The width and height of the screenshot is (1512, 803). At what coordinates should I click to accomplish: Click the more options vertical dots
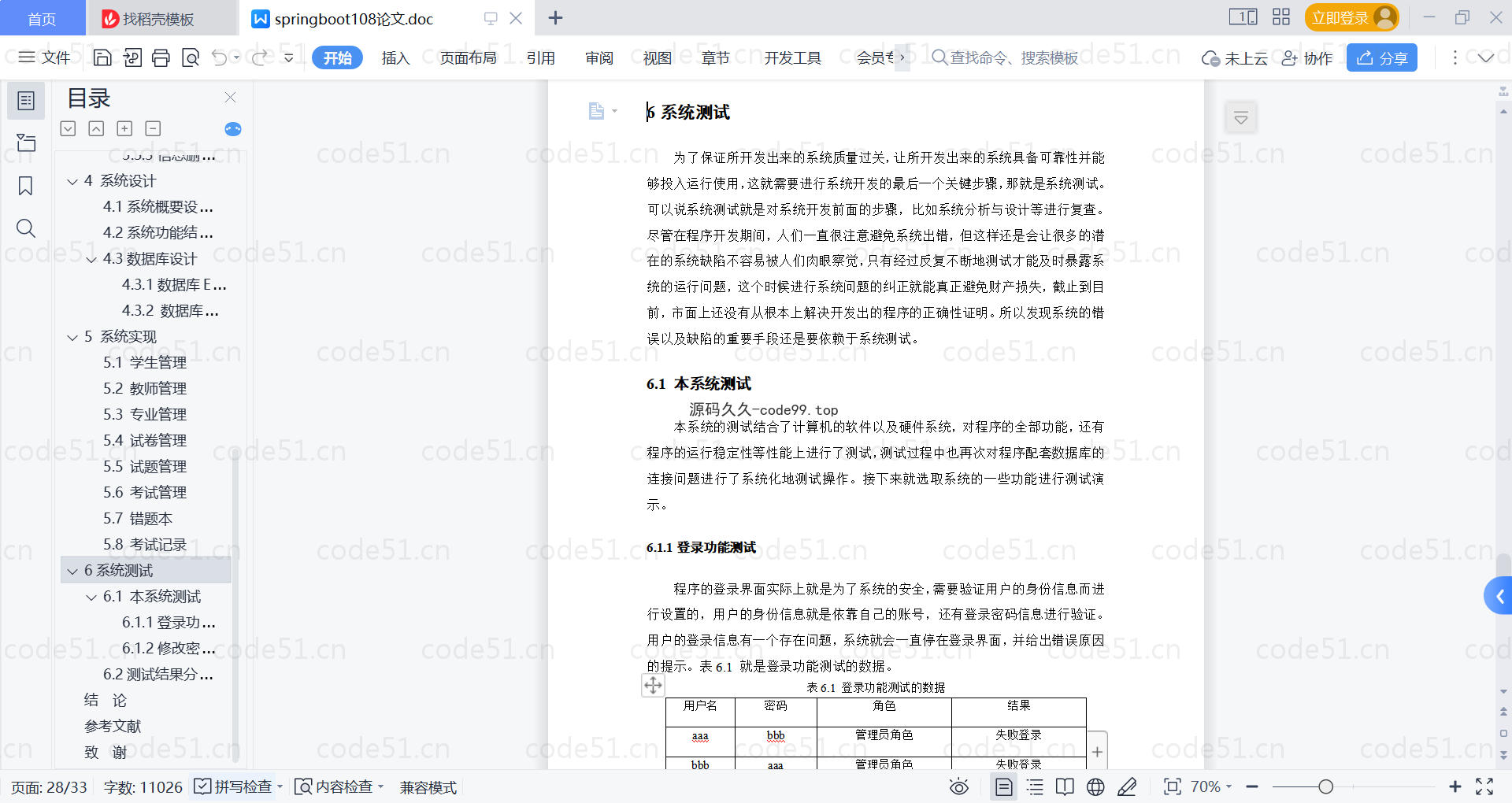pos(1455,57)
